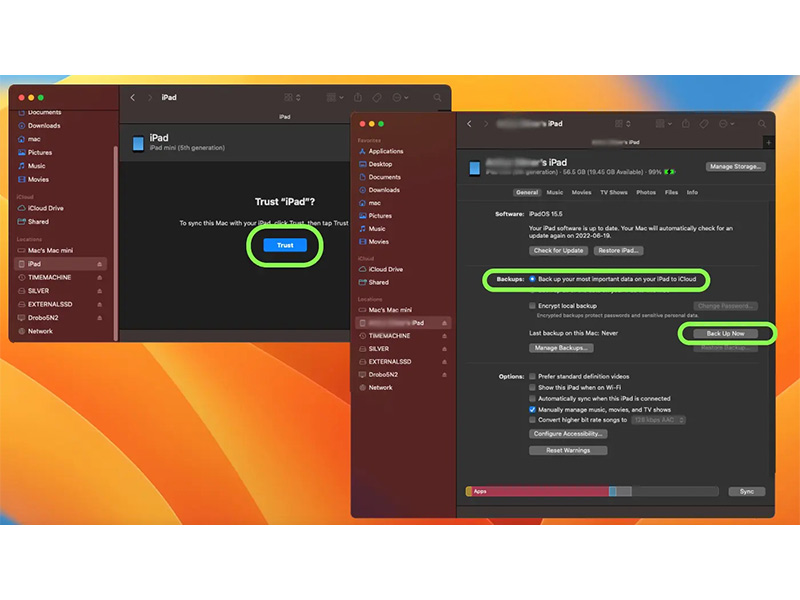Open Downloads in front Finder sidebar
Viewport: 800px width, 600px height.
coord(384,190)
